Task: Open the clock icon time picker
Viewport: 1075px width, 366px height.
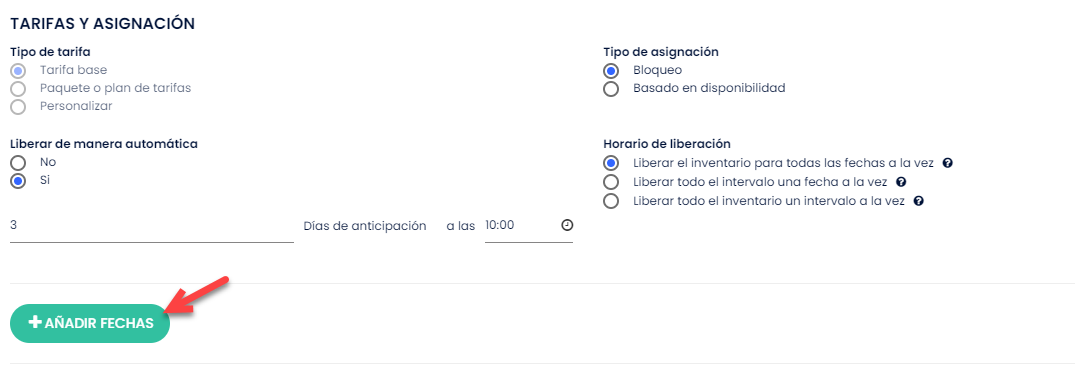Action: [567, 225]
